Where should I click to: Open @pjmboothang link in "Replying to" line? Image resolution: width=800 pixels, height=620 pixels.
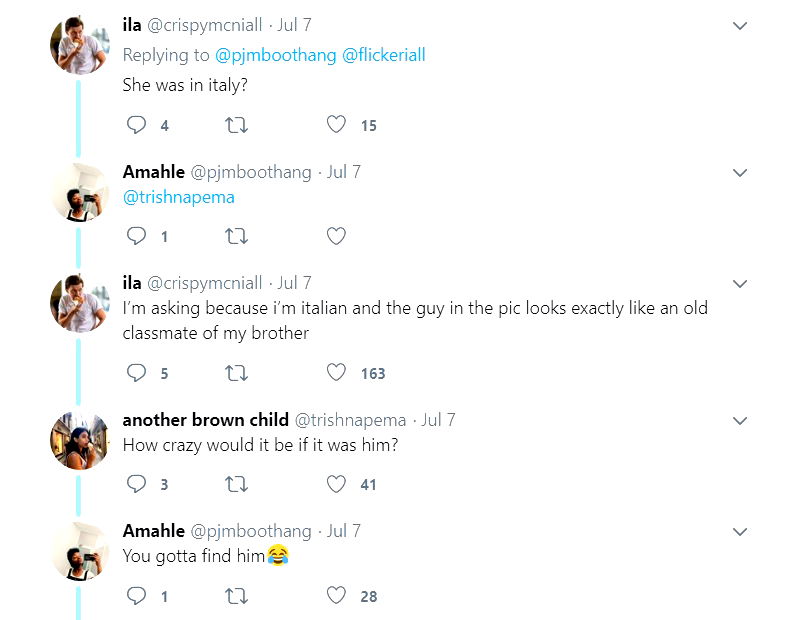pos(276,55)
